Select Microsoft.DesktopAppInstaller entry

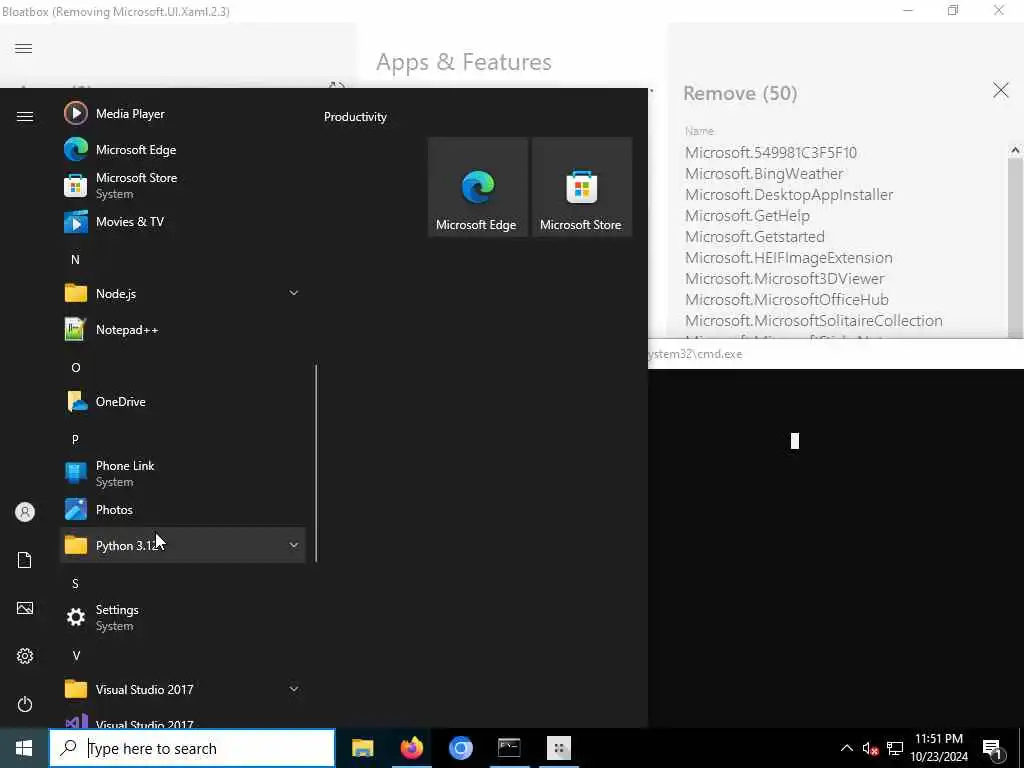[789, 195]
